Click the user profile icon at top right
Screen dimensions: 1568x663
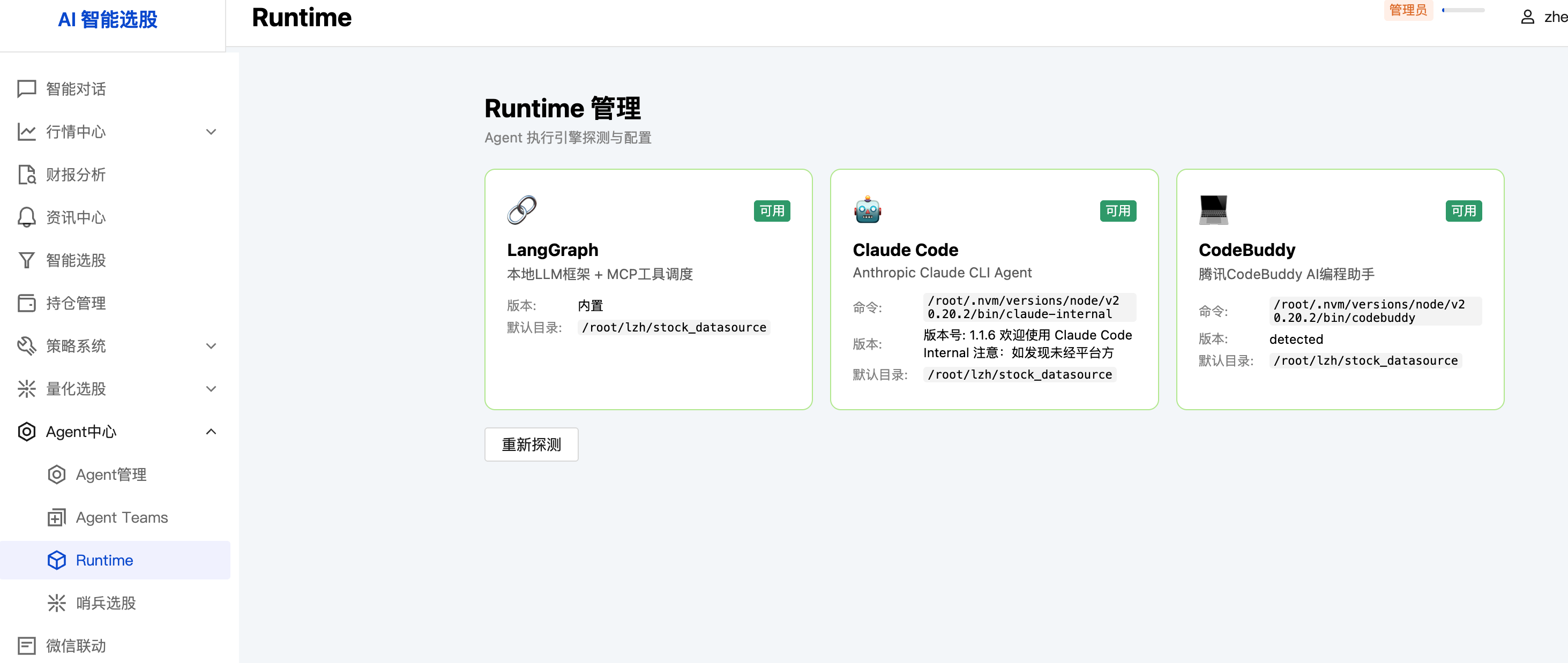point(1527,17)
